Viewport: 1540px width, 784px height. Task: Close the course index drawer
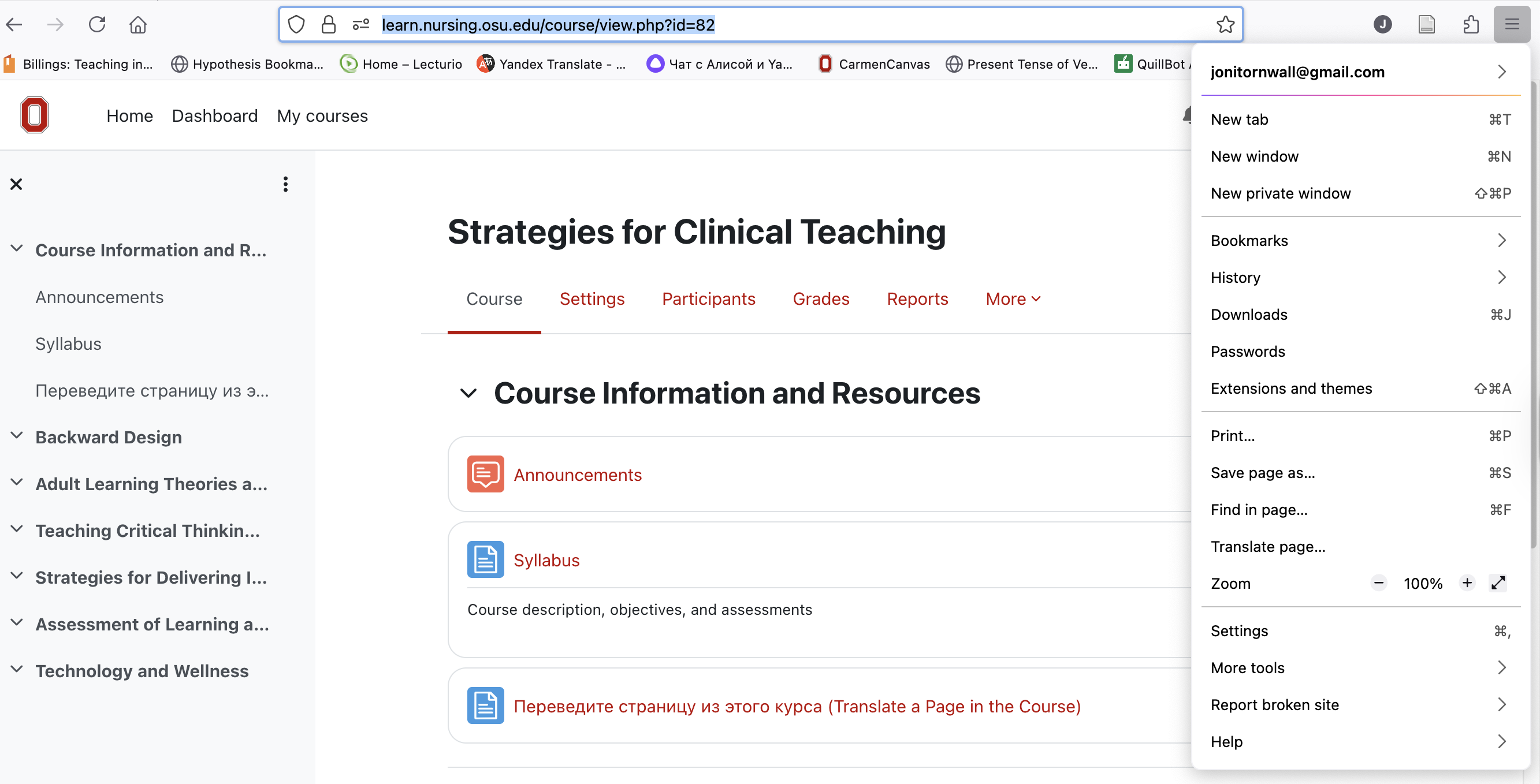[16, 184]
